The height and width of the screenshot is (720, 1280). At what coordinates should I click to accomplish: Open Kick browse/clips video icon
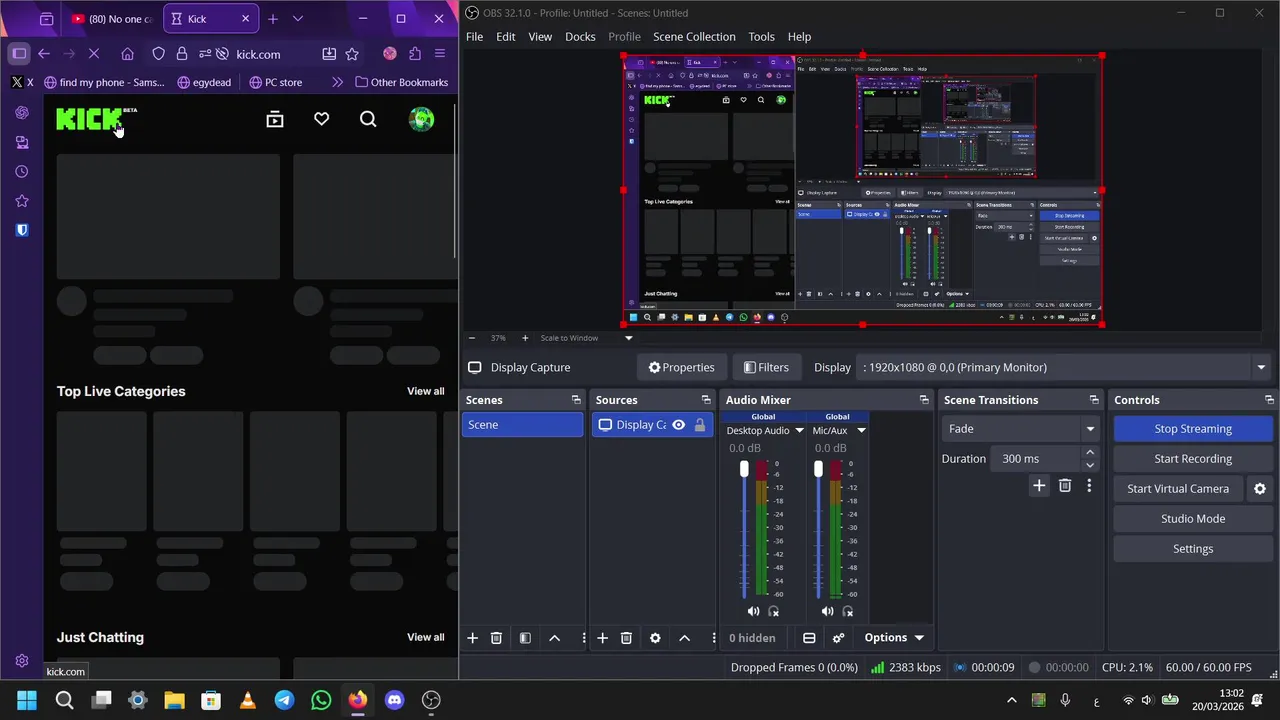pos(275,119)
